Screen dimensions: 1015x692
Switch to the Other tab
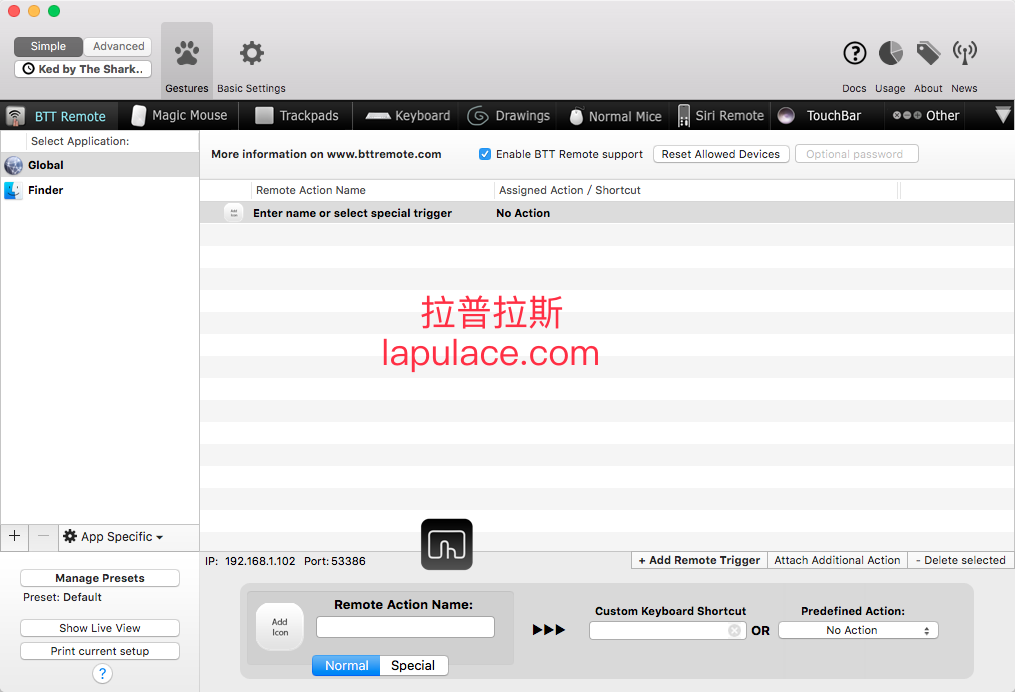pyautogui.click(x=926, y=116)
